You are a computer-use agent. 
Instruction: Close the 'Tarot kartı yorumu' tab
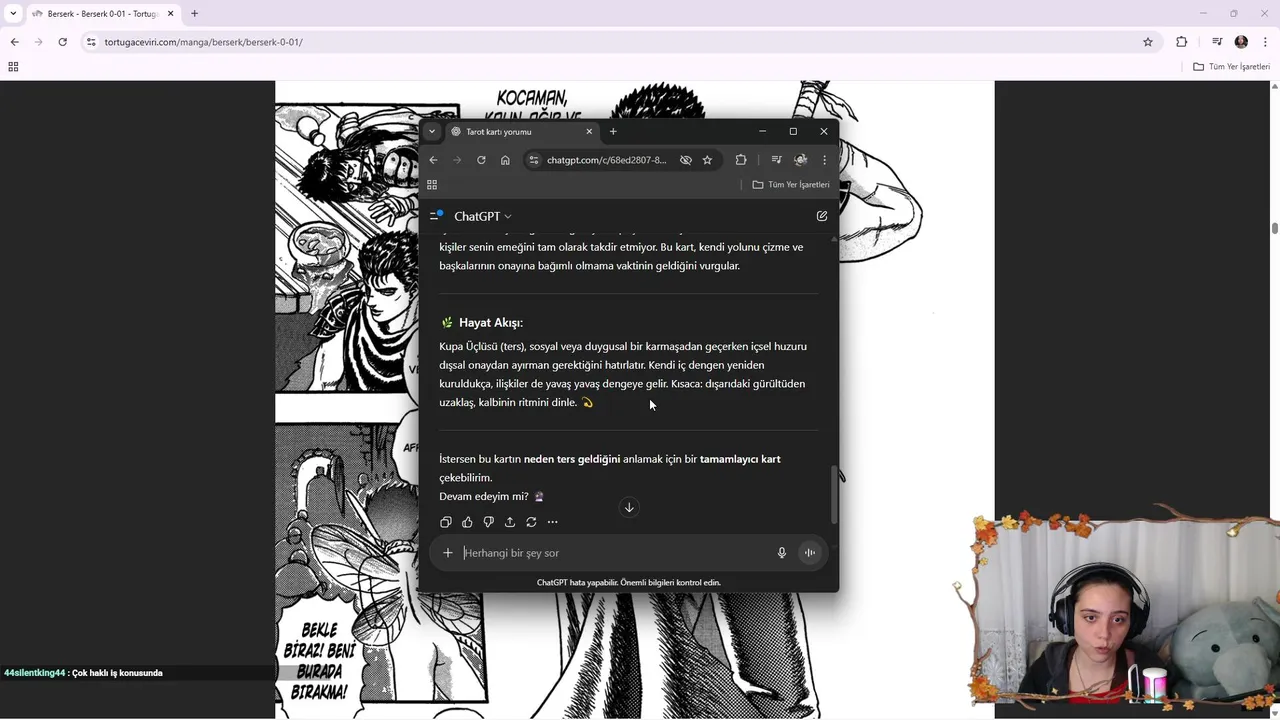tap(589, 132)
